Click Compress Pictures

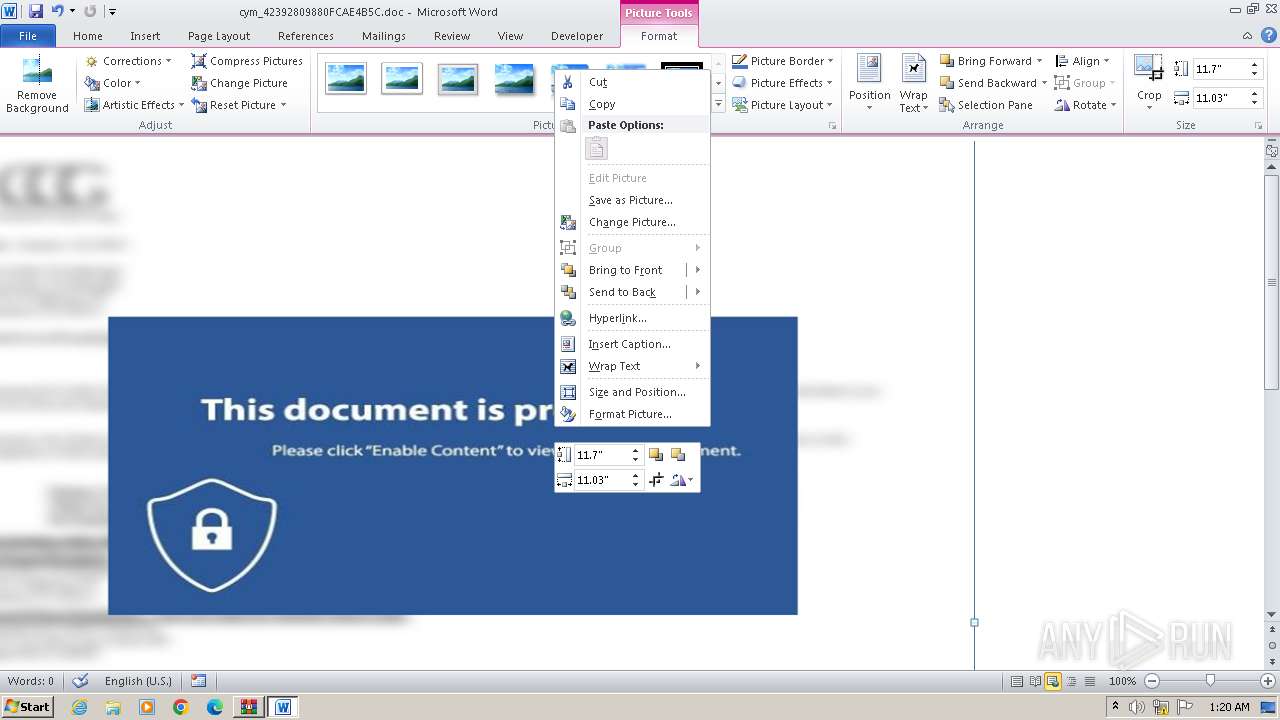247,61
